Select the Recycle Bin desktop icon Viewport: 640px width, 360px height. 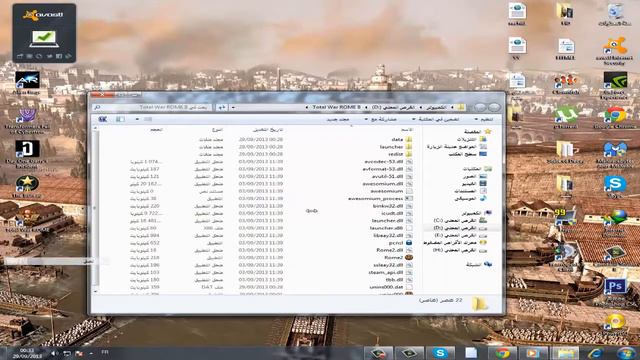615,14
